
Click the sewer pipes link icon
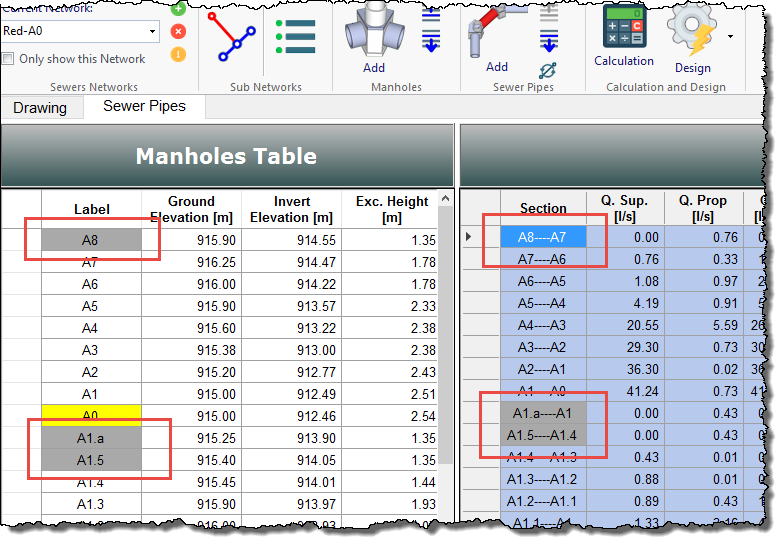coord(547,70)
